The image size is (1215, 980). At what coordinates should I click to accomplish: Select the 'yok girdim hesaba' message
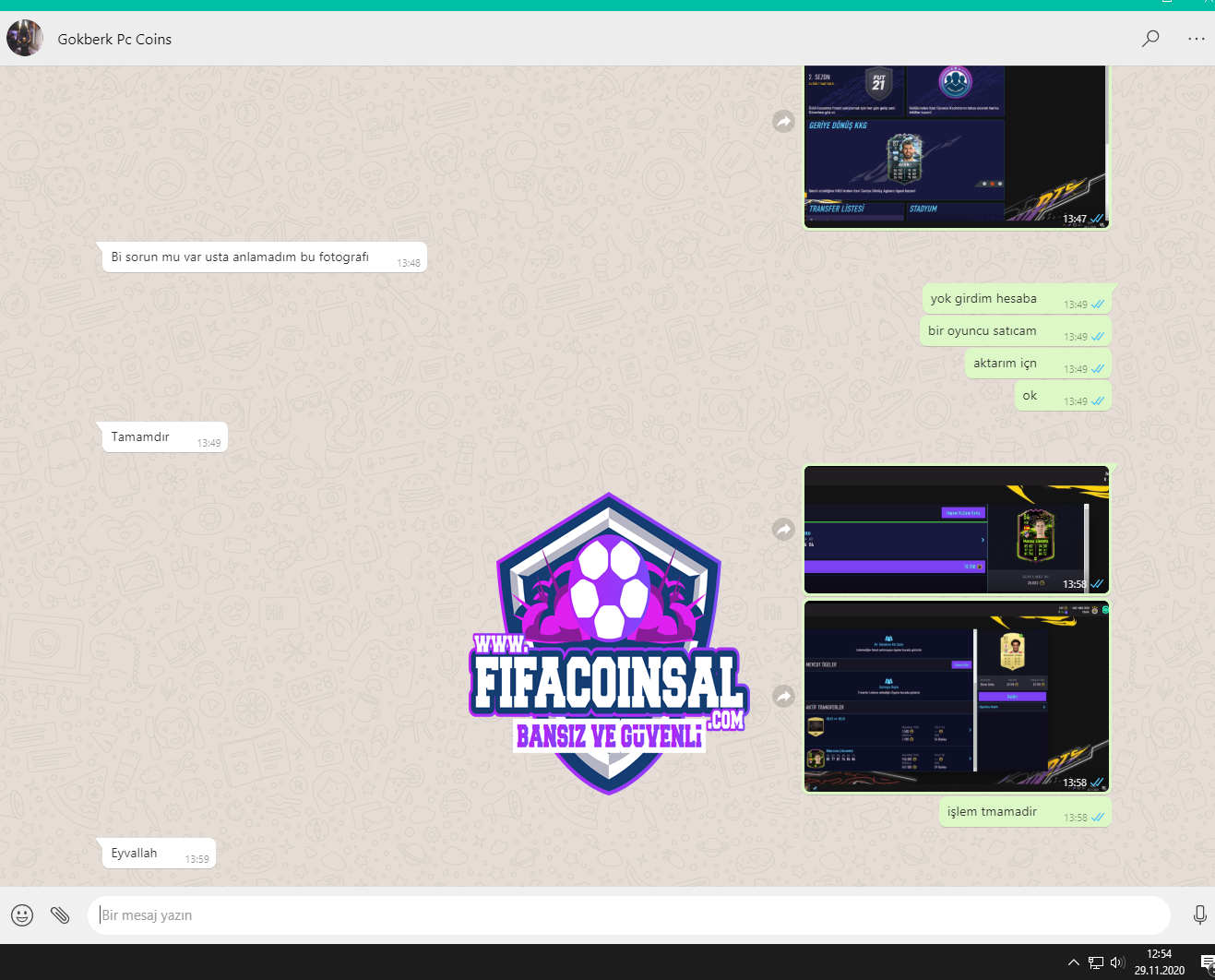tap(1016, 299)
